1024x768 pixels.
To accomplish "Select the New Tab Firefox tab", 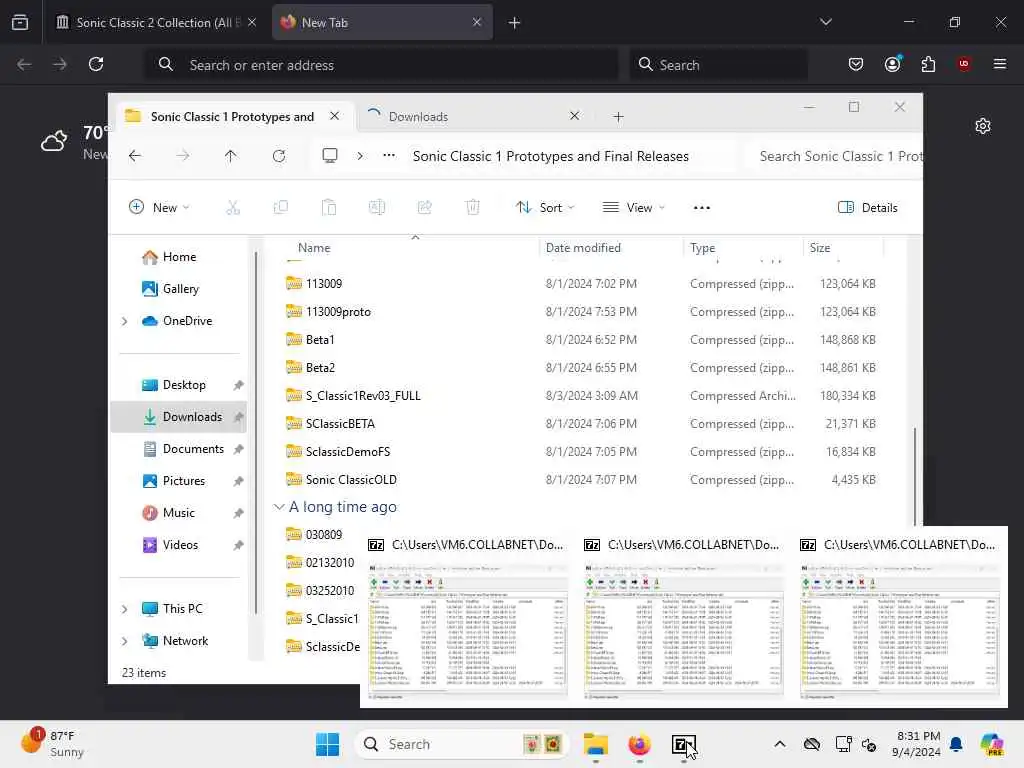I will [382, 22].
